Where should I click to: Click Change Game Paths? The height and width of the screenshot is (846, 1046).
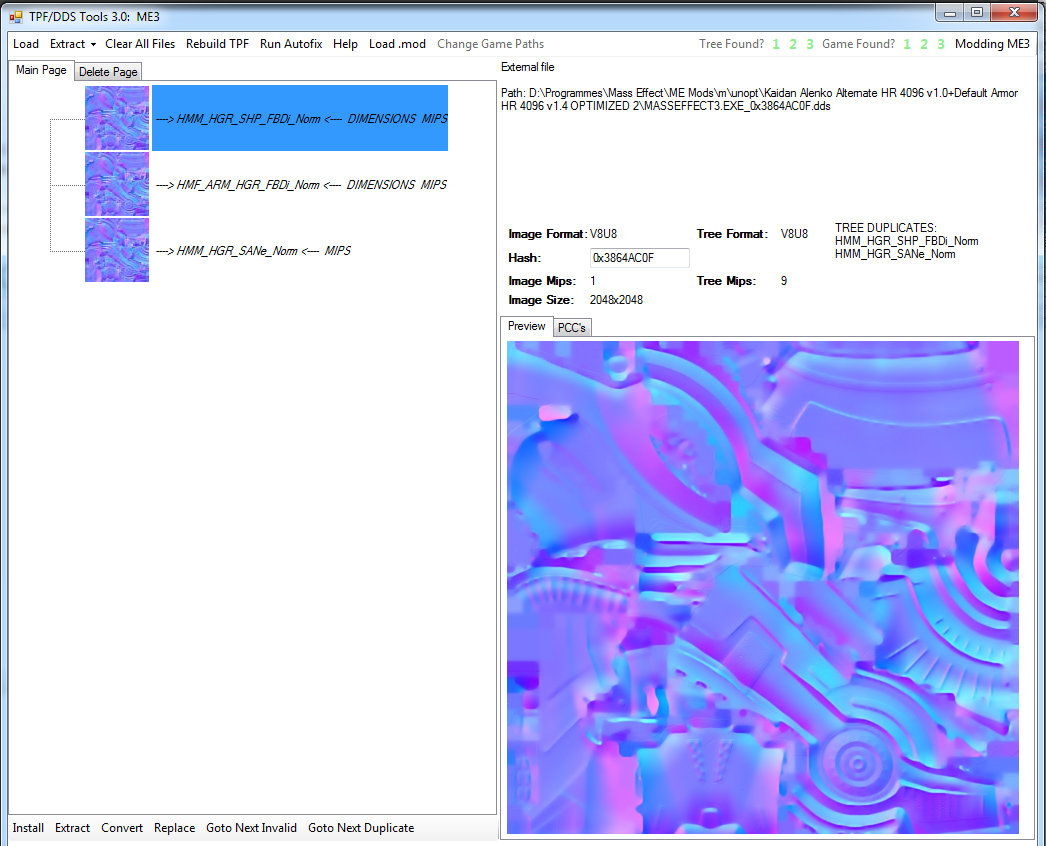pyautogui.click(x=490, y=44)
